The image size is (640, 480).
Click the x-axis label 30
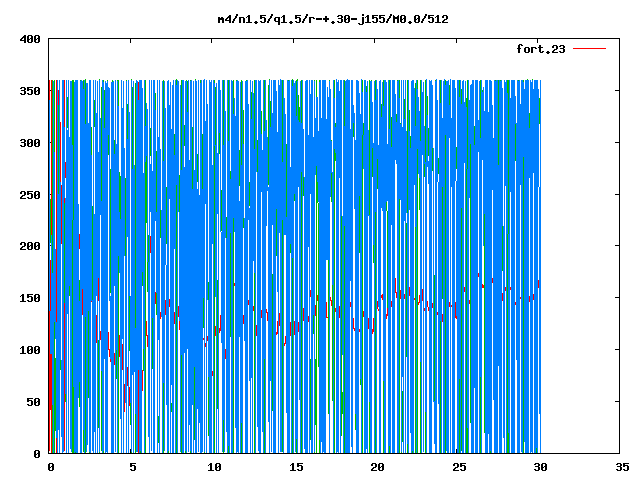[x=540, y=467]
